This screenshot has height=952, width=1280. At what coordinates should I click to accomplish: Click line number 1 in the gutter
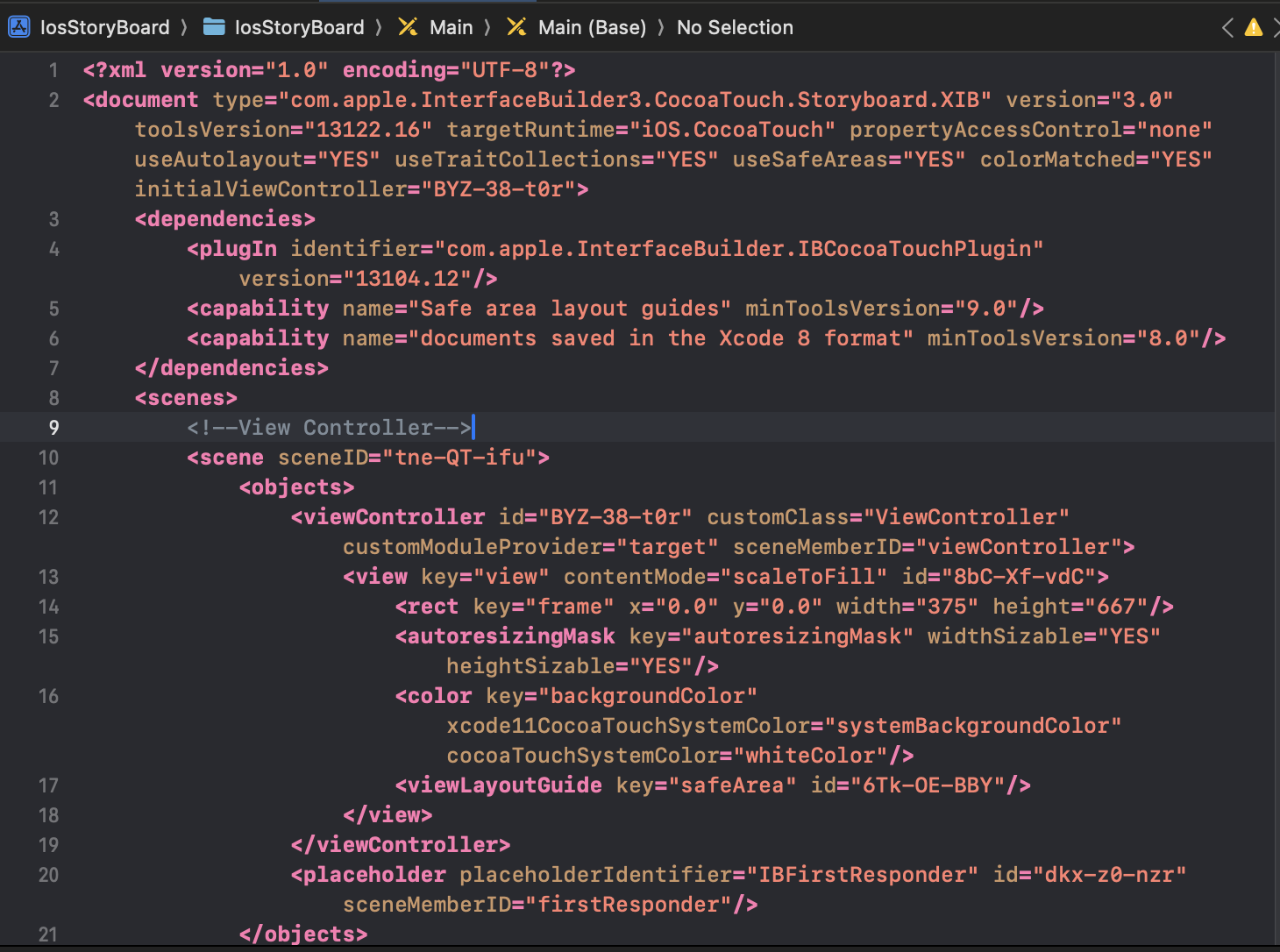pyautogui.click(x=53, y=70)
